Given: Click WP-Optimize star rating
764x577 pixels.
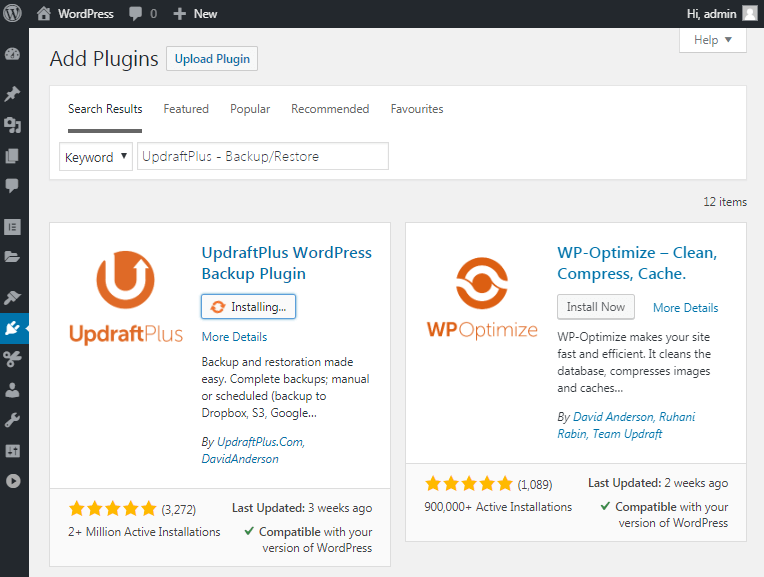Looking at the screenshot, I should tap(469, 484).
